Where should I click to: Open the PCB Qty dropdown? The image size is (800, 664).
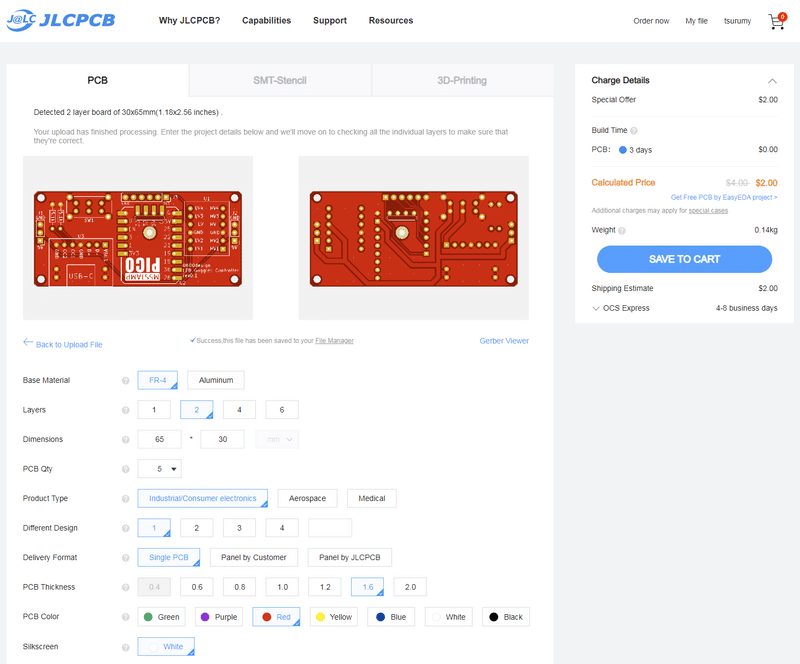(160, 469)
